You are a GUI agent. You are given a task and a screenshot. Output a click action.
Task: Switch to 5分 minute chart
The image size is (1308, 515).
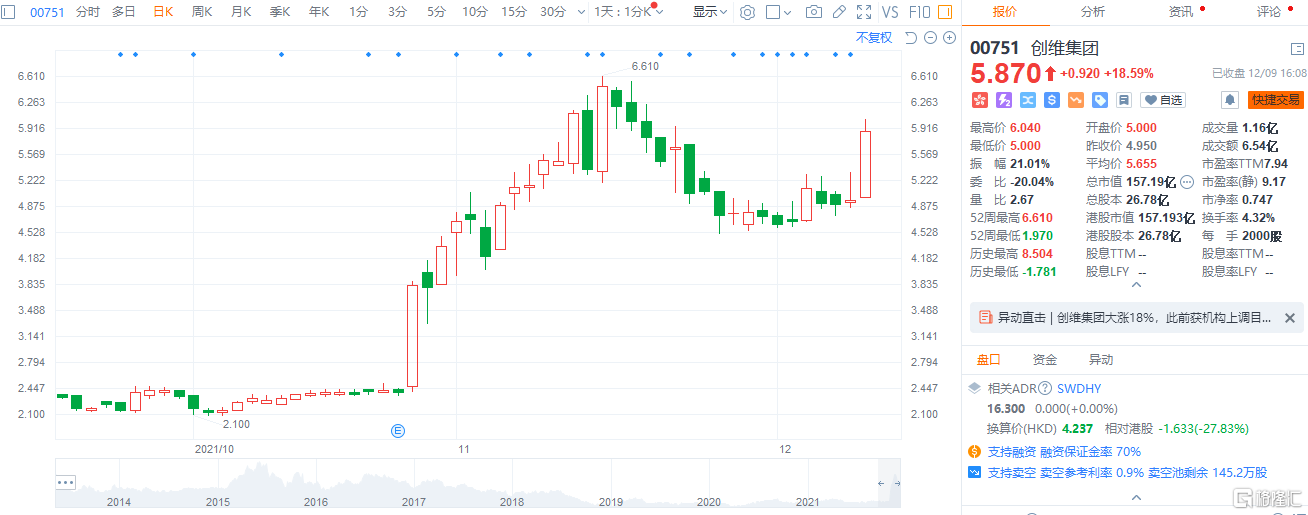[436, 12]
